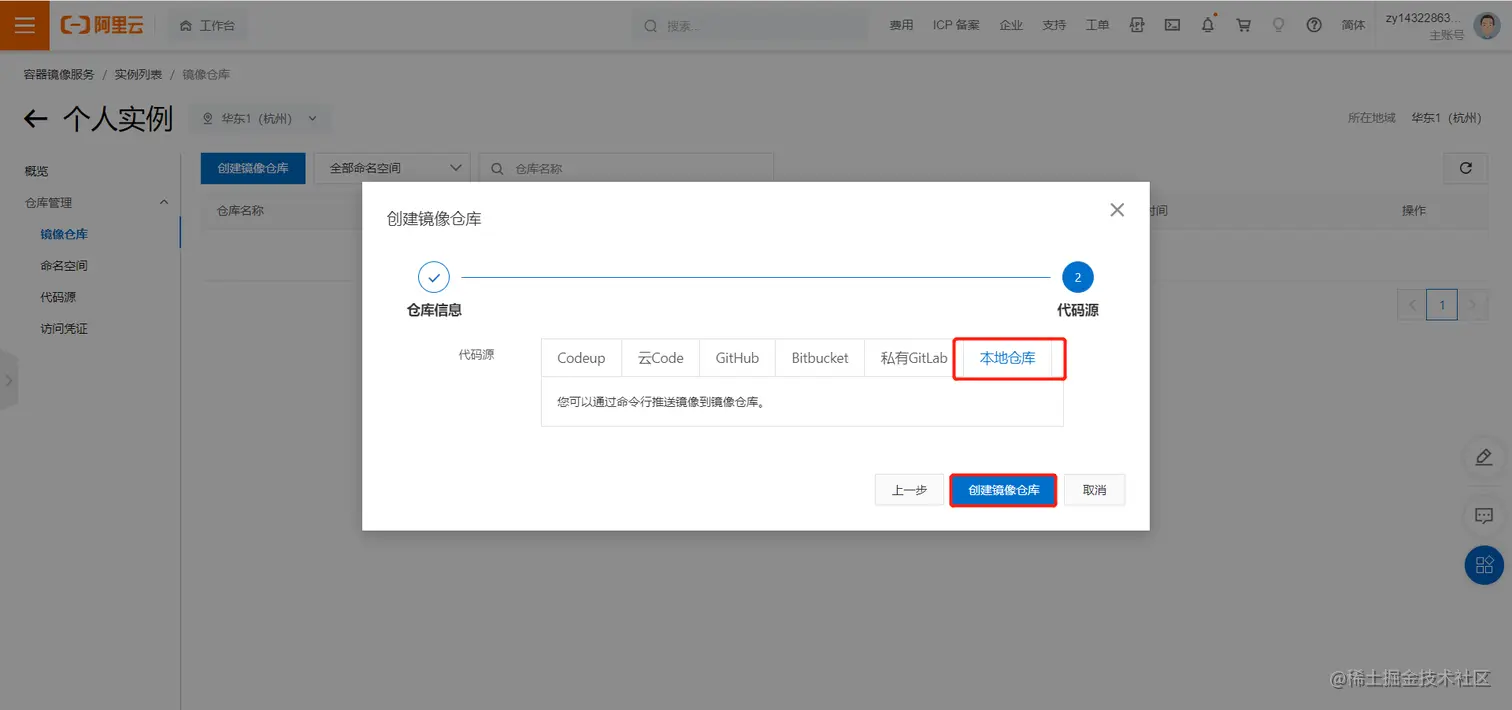This screenshot has height=710, width=1512.
Task: Open the blue floating apps icon
Action: [1484, 565]
